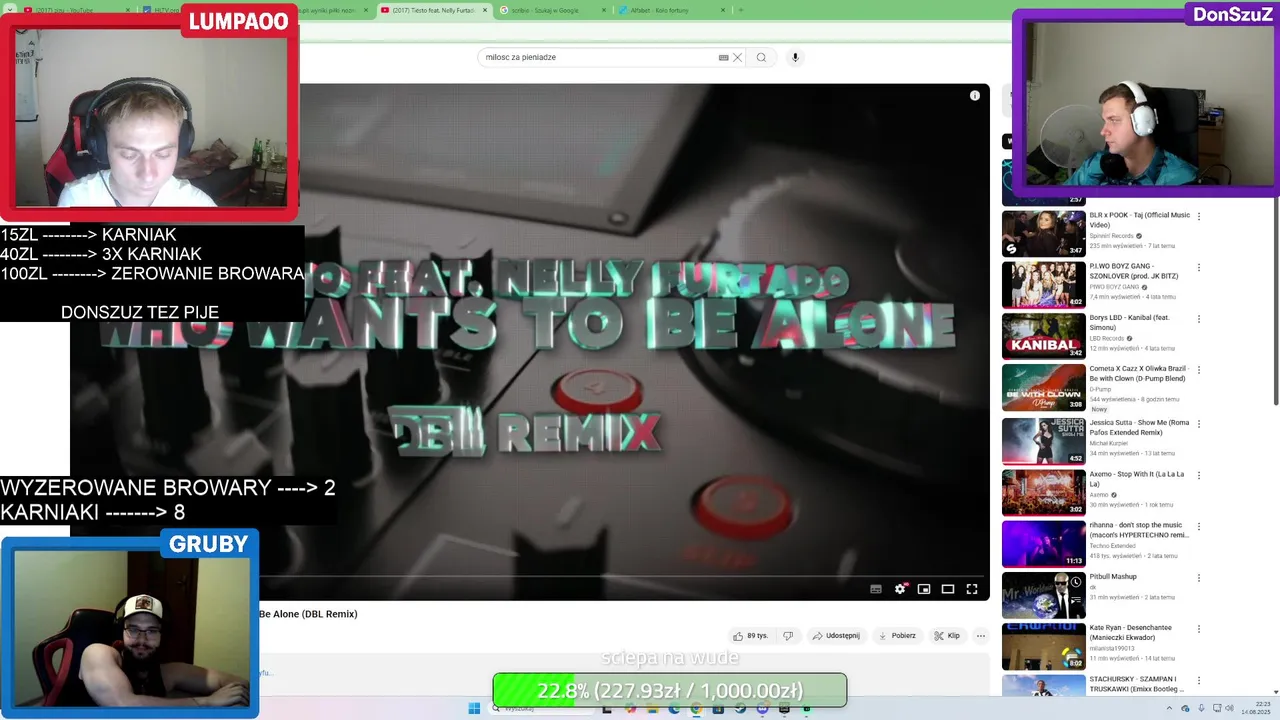Viewport: 1280px width, 720px height.
Task: Click the Udostępnij share button
Action: point(836,636)
